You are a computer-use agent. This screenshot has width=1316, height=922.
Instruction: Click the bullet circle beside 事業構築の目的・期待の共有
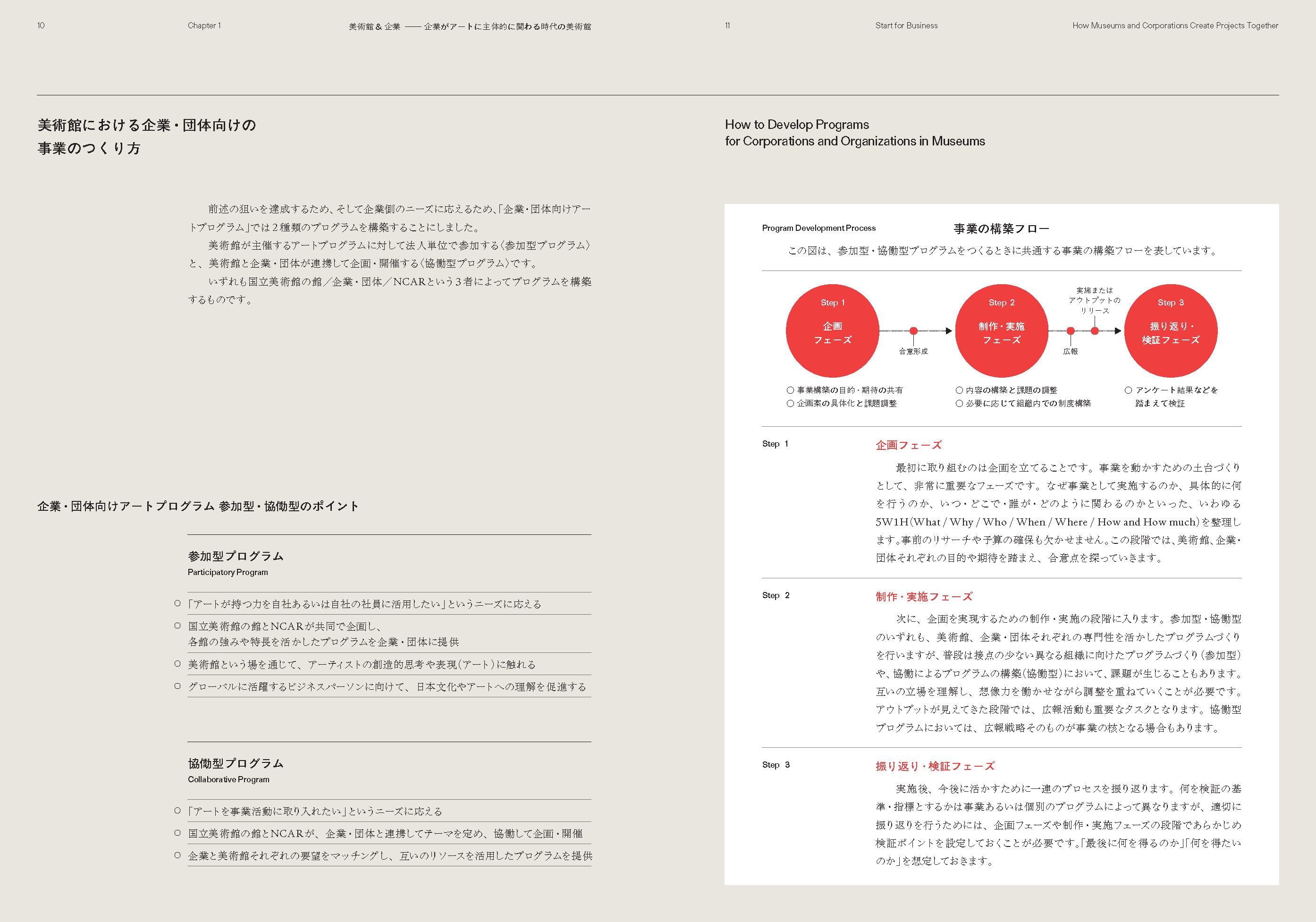(790, 390)
